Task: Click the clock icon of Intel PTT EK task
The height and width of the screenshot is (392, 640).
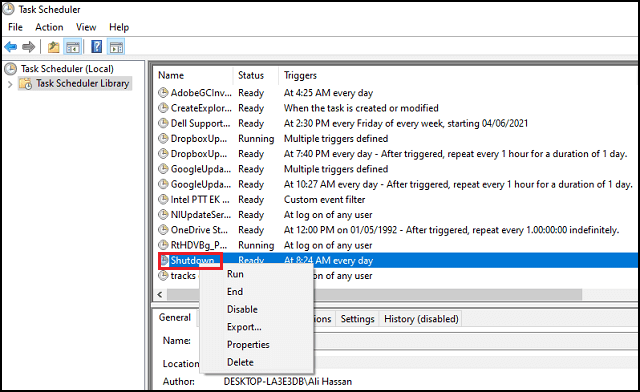Action: (163, 199)
